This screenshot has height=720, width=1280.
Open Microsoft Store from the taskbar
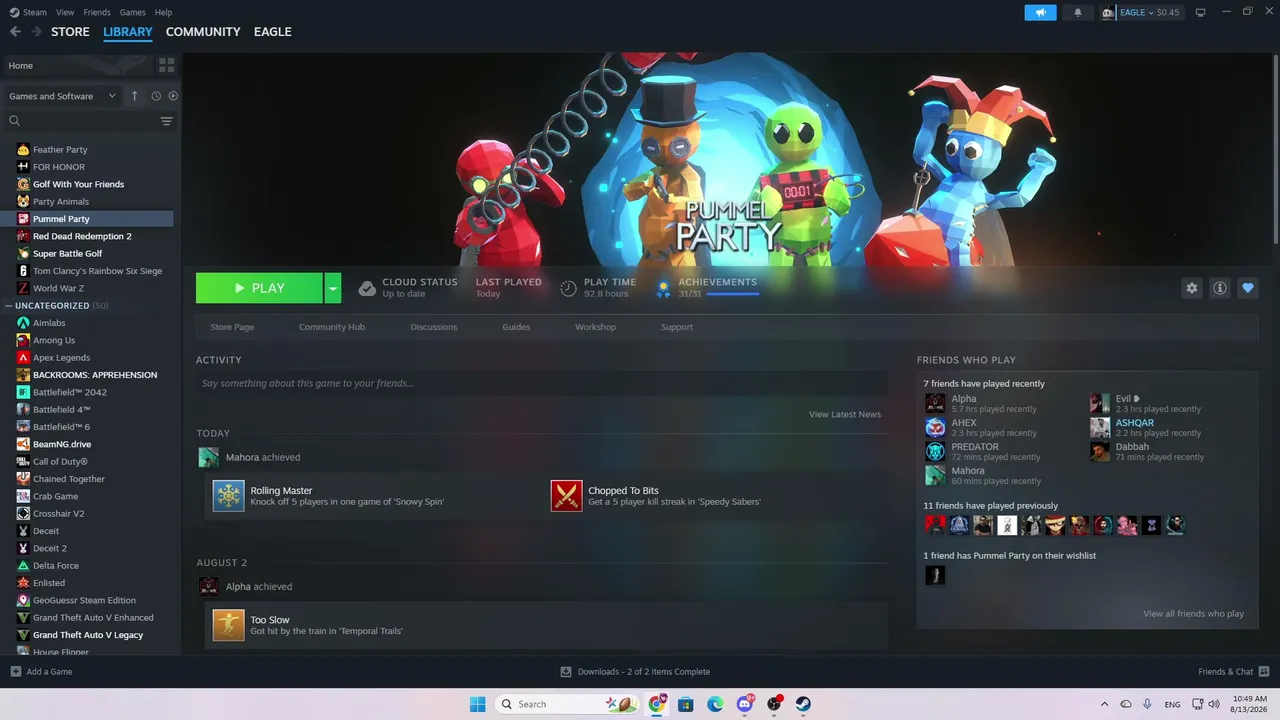point(686,704)
